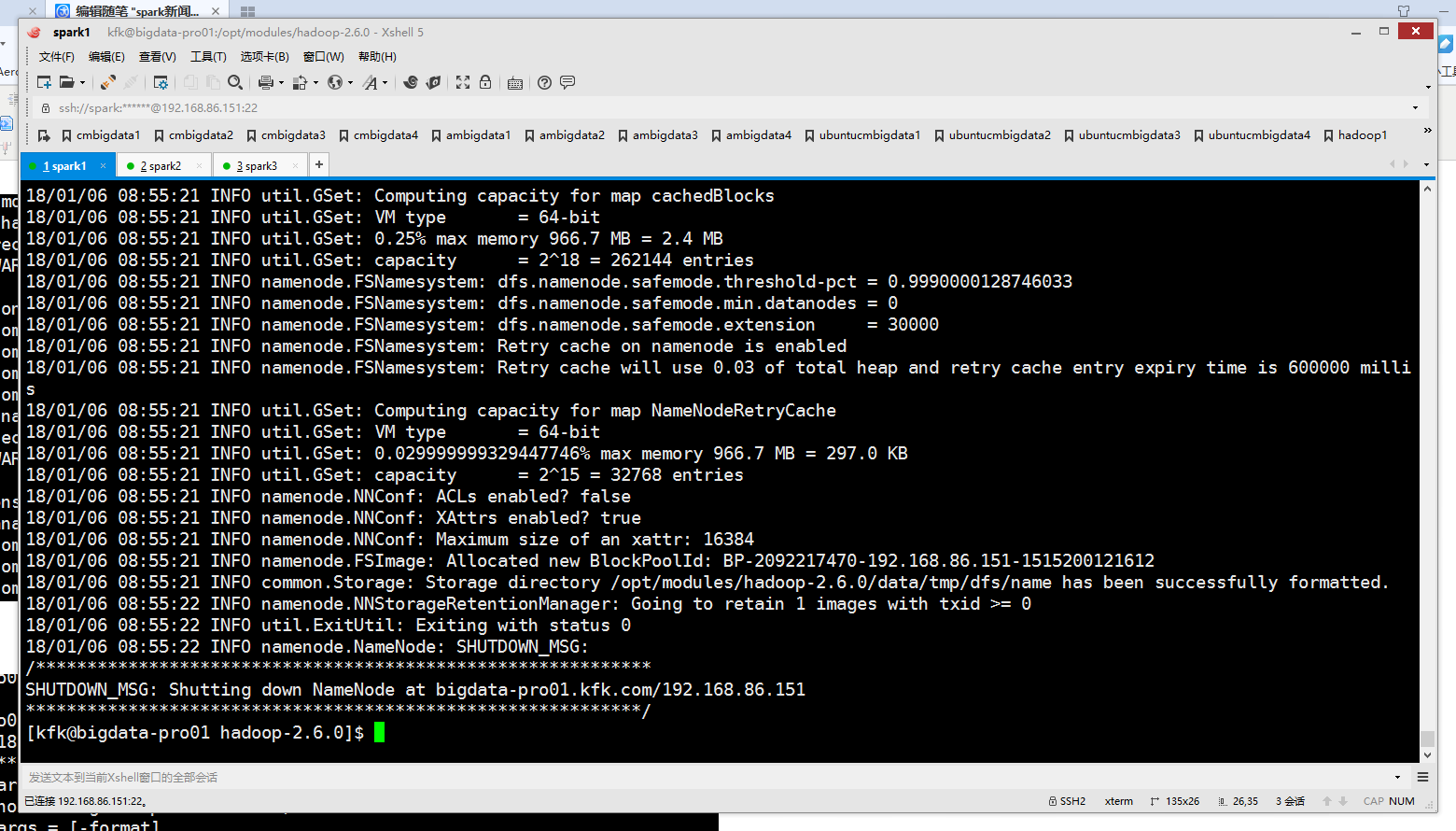This screenshot has height=831, width=1456.
Task: Click the Connect plug icon
Action: click(108, 82)
